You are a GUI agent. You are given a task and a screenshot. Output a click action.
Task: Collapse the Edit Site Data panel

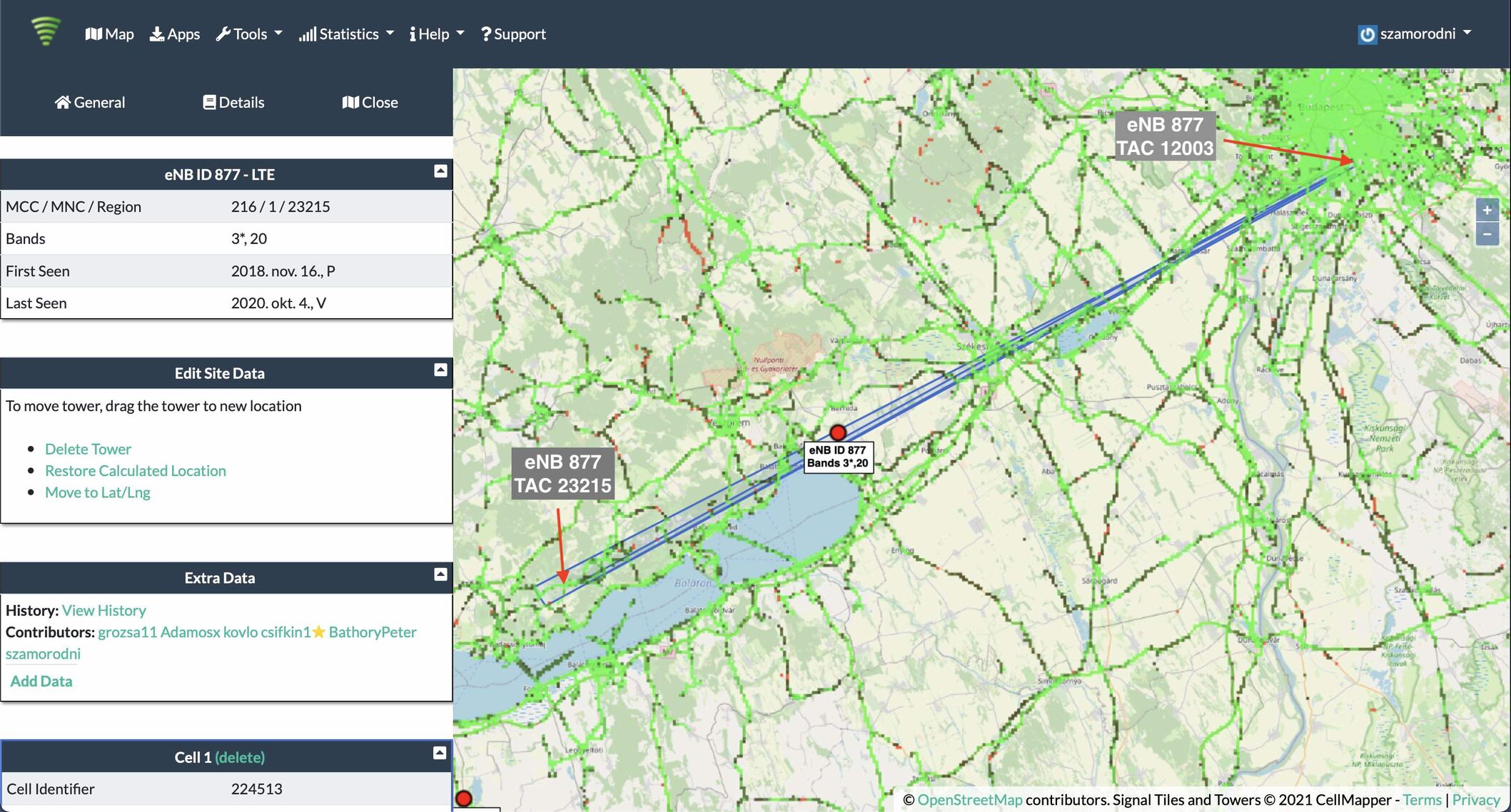point(440,370)
